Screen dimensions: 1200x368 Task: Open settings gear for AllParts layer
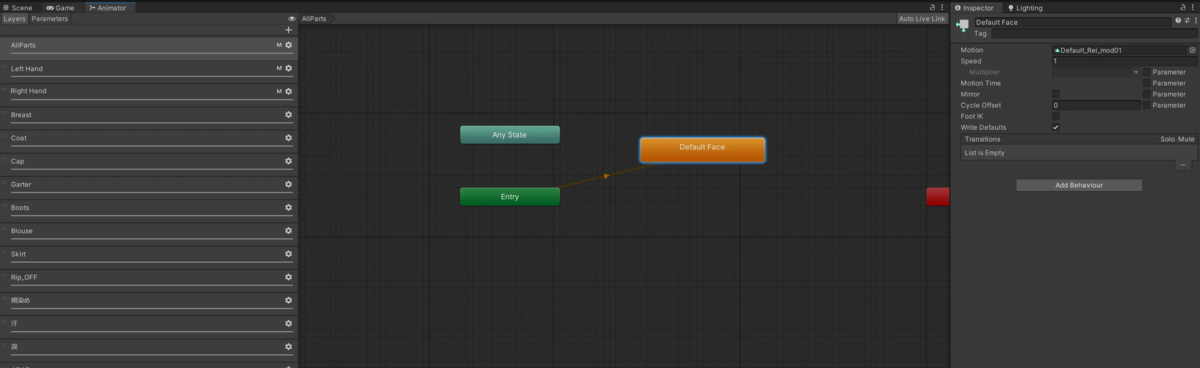click(x=289, y=45)
